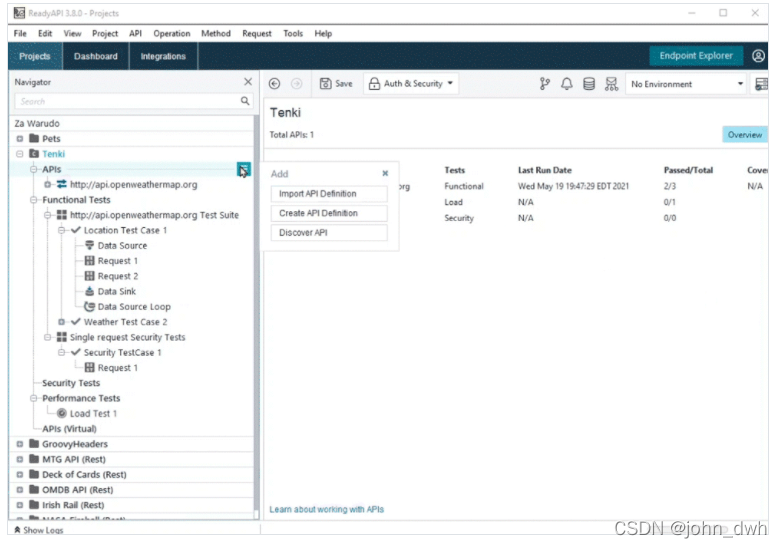This screenshot has height=548, width=782.
Task: Click the GroovyHeaders folder icon
Action: pyautogui.click(x=34, y=444)
